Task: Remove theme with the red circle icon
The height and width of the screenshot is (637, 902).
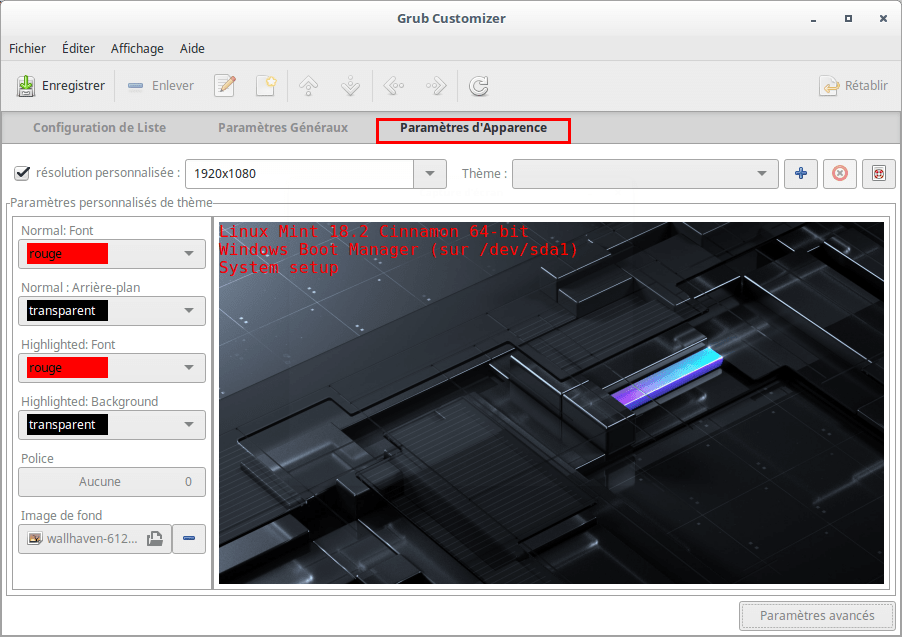Action: (839, 174)
